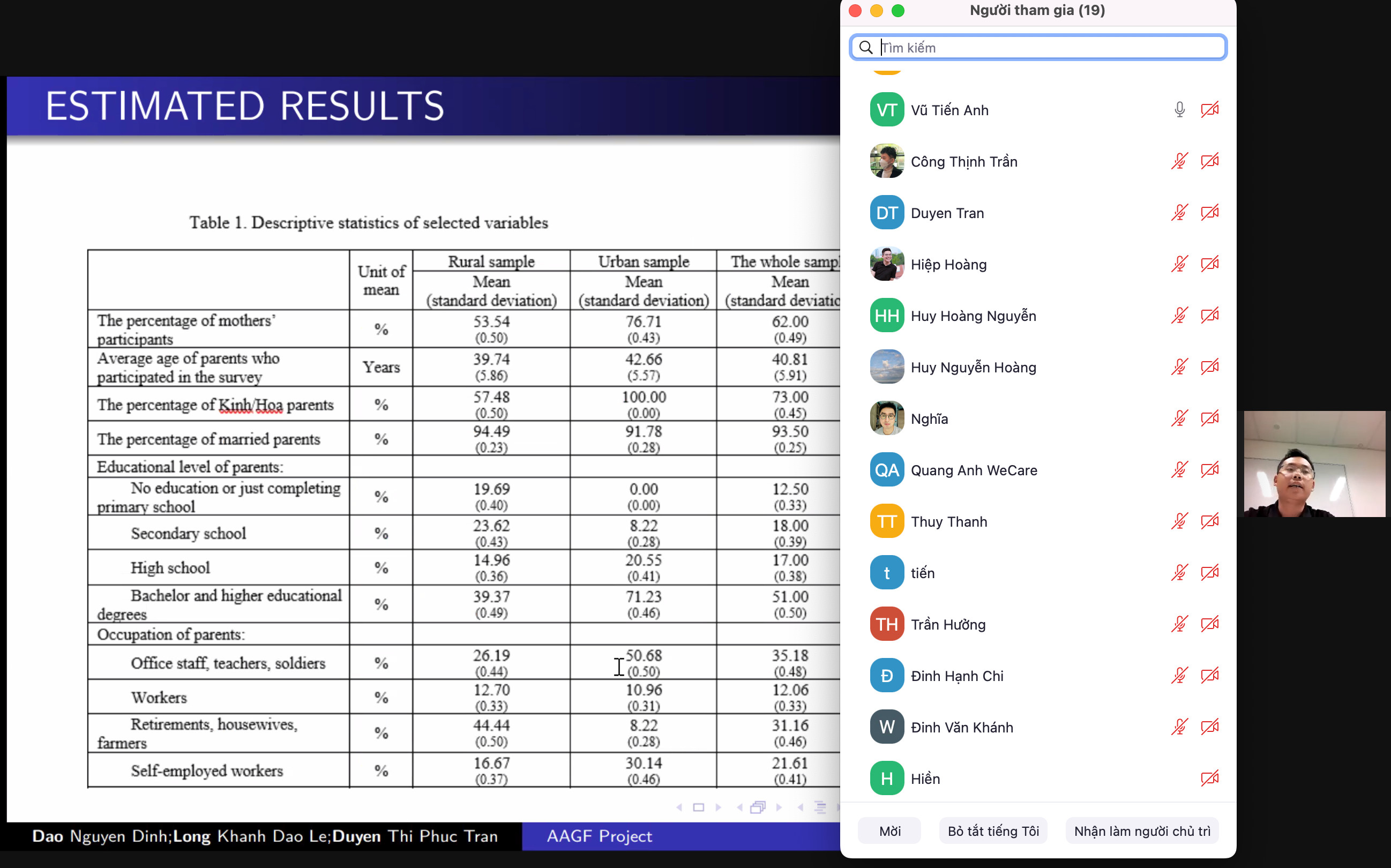Click Nhận làm người chủ trì button
This screenshot has width=1391, height=868.
coord(1142,831)
